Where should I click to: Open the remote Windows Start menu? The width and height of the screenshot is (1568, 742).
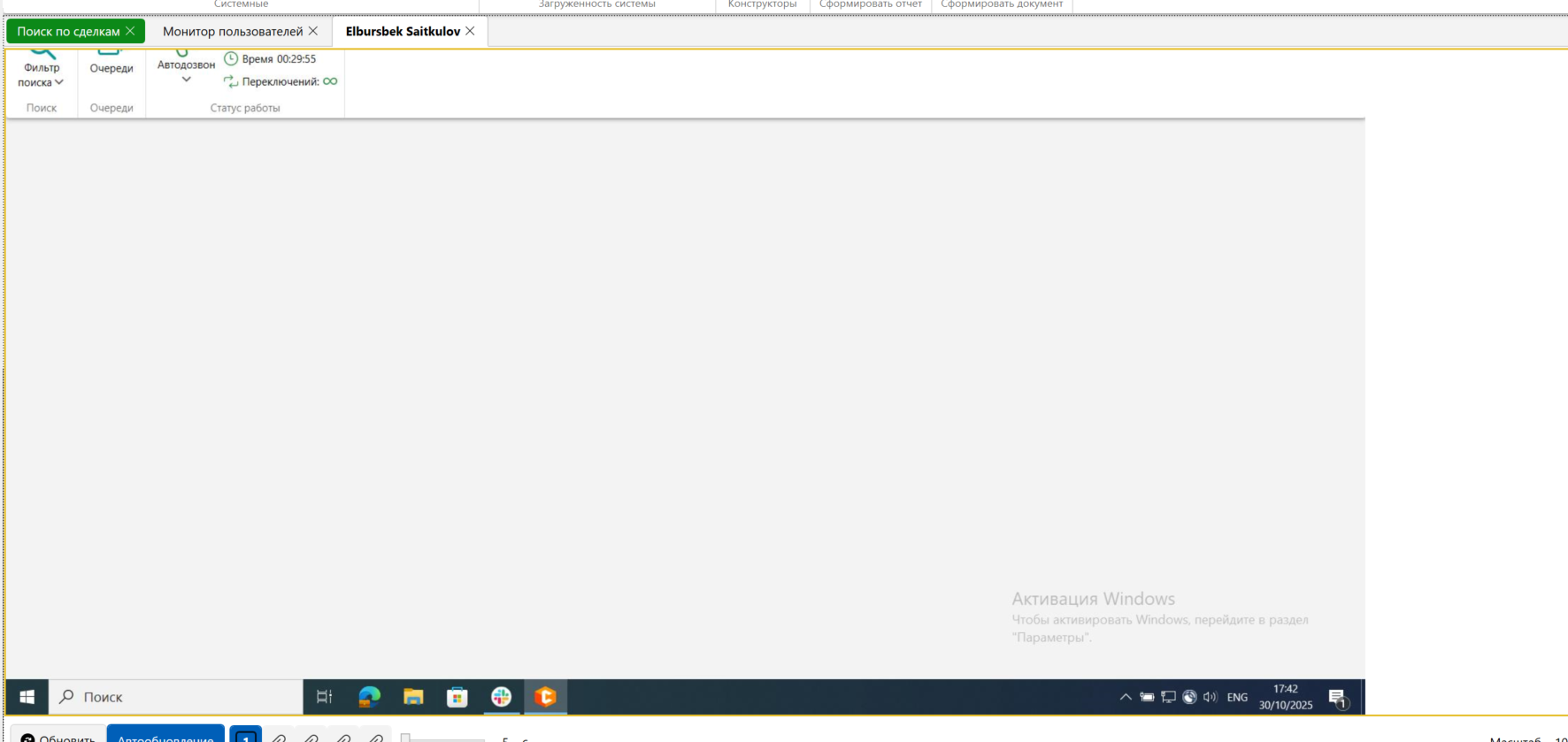pos(27,697)
